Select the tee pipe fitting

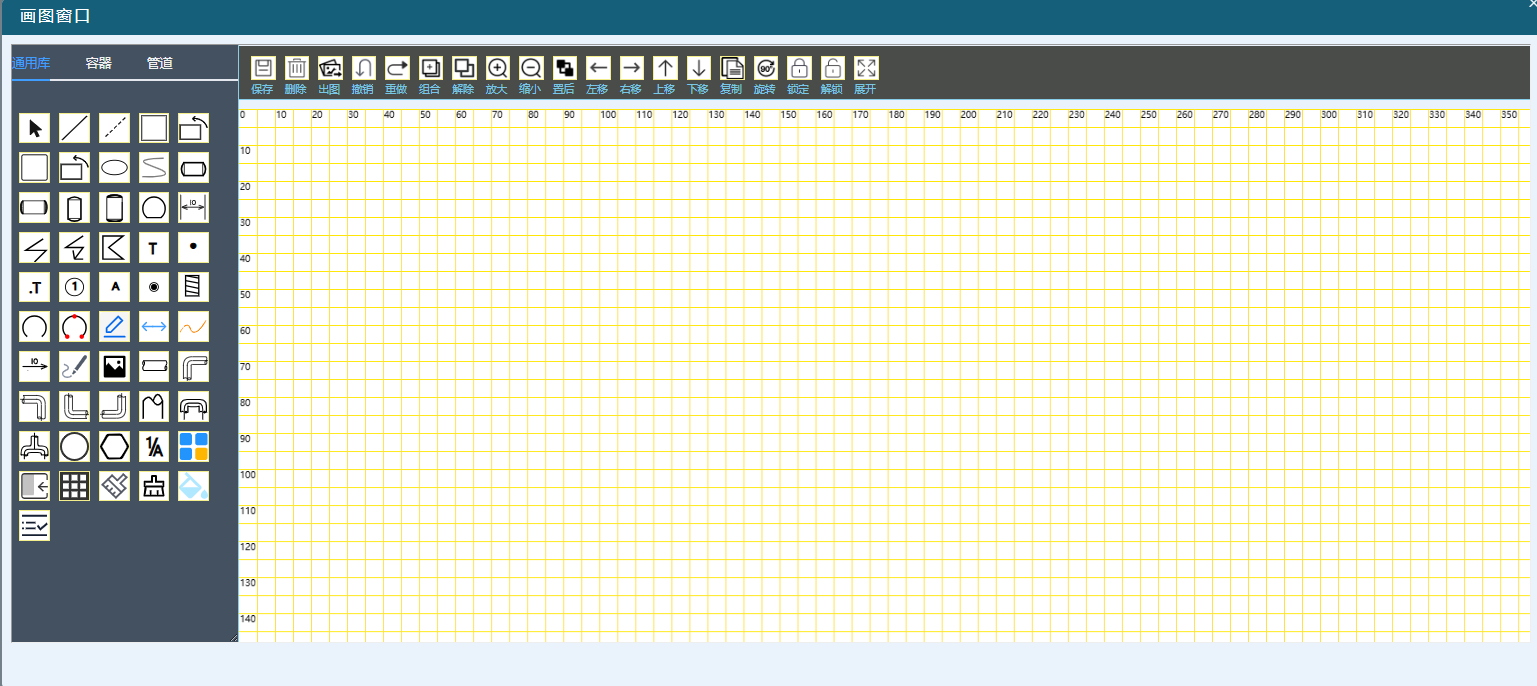point(34,446)
